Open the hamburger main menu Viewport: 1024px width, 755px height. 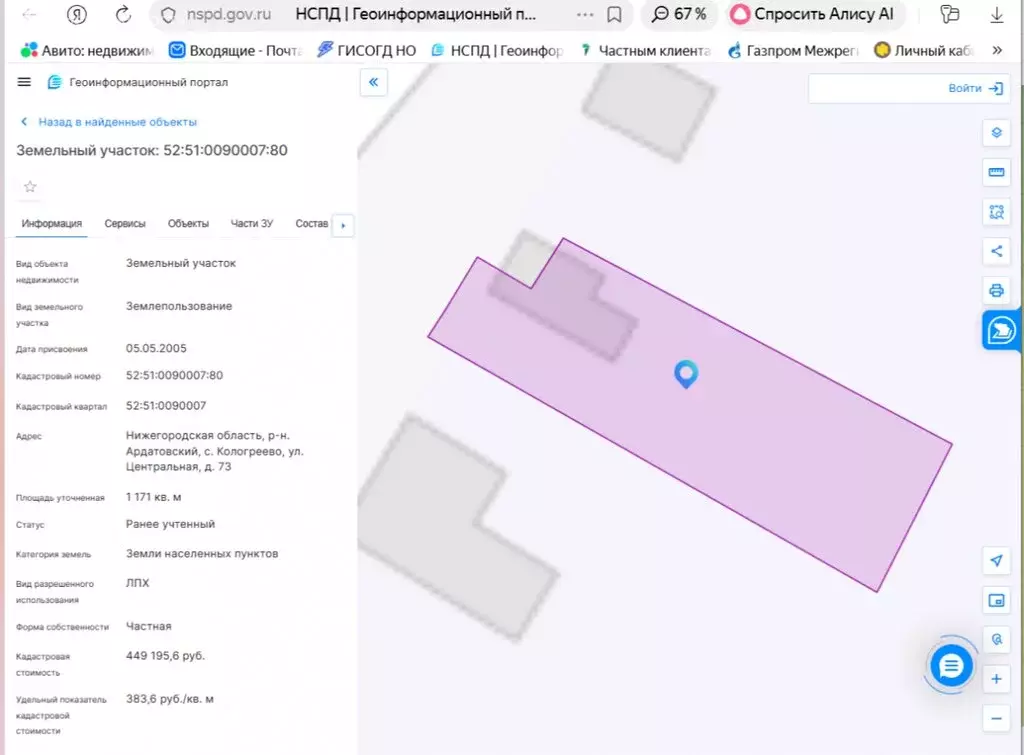point(24,82)
